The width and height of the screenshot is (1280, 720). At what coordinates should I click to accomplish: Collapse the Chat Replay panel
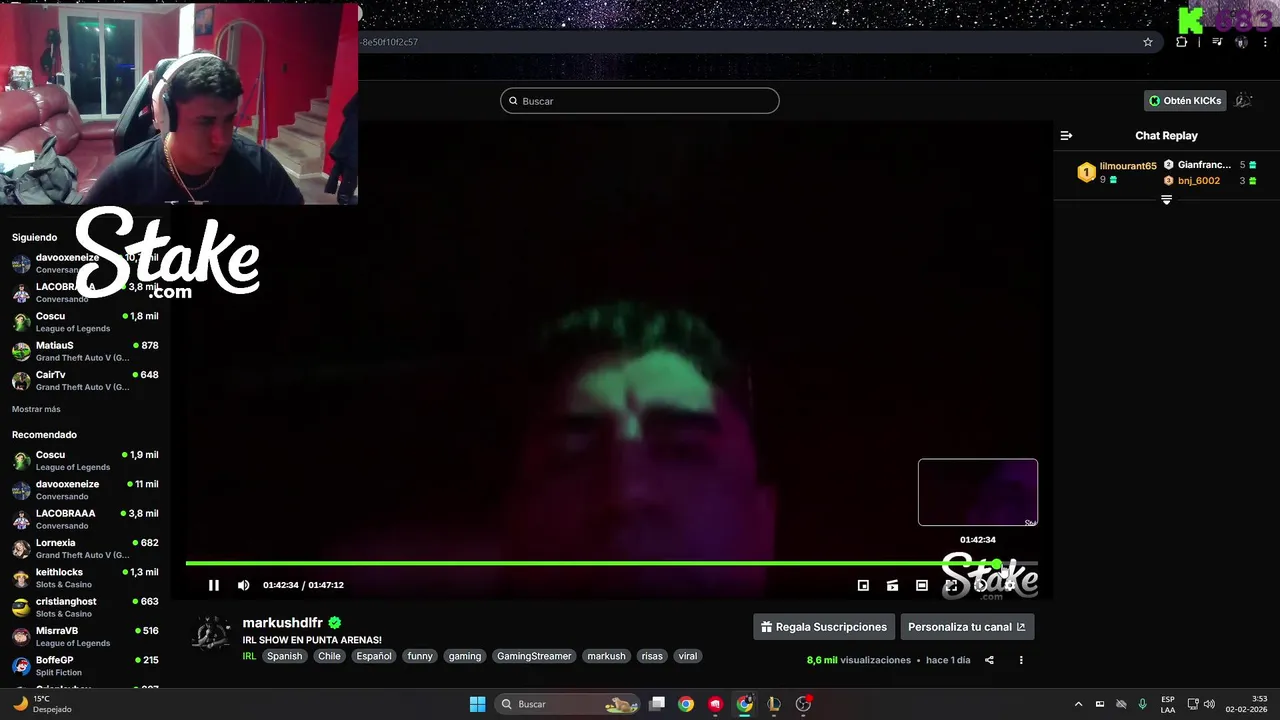pos(1066,135)
